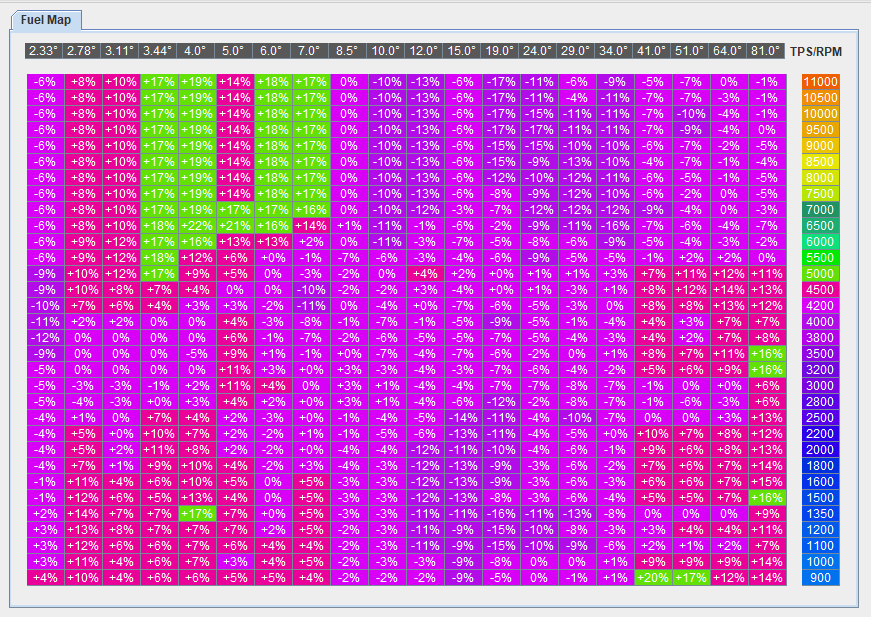Click the 1800 RPM row label
The image size is (871, 617).
[820, 466]
